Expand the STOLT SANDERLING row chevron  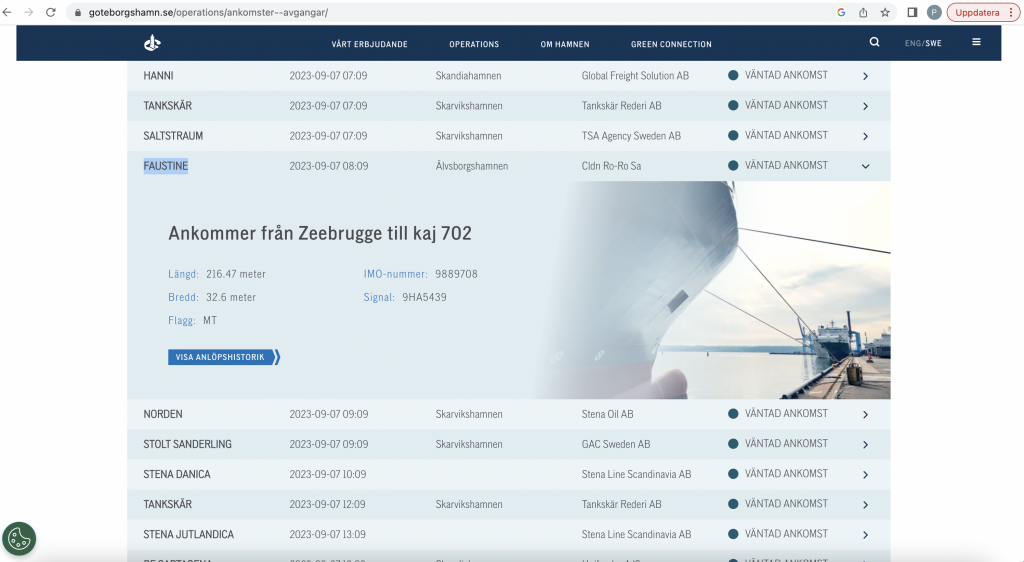pyautogui.click(x=865, y=445)
